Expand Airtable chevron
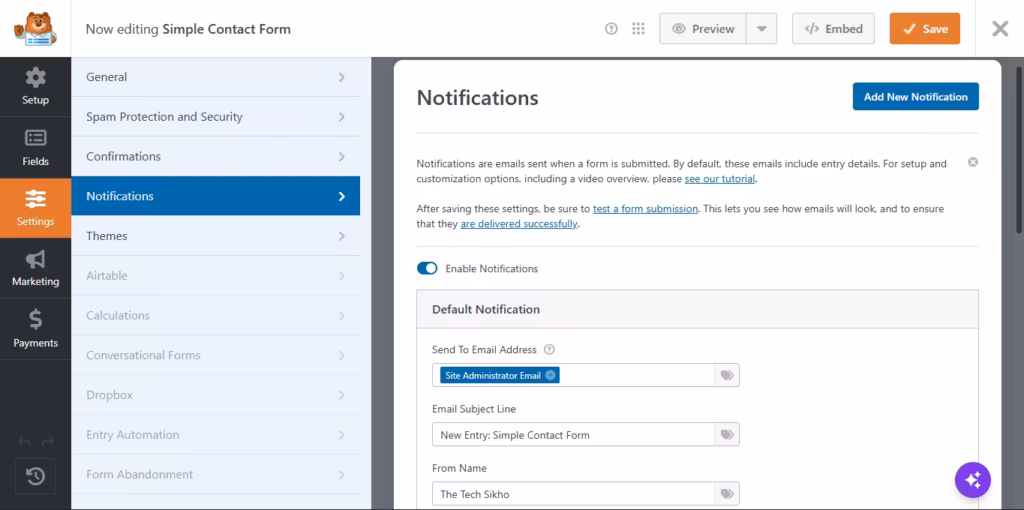The width and height of the screenshot is (1024, 510). [342, 276]
